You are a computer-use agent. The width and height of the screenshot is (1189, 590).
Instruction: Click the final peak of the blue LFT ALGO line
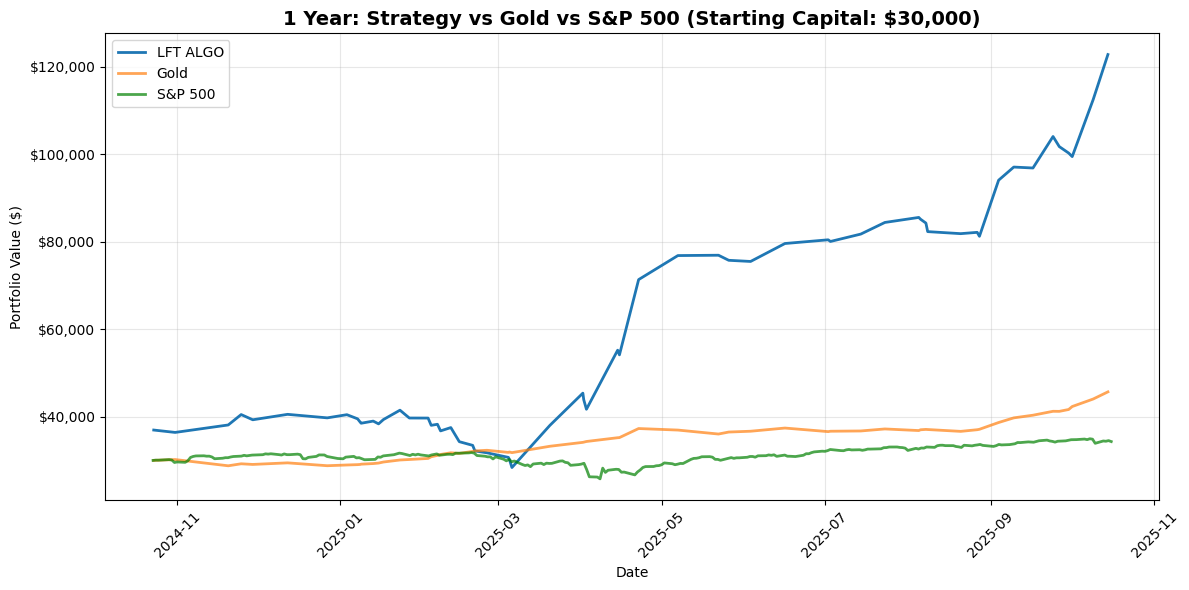click(1107, 54)
